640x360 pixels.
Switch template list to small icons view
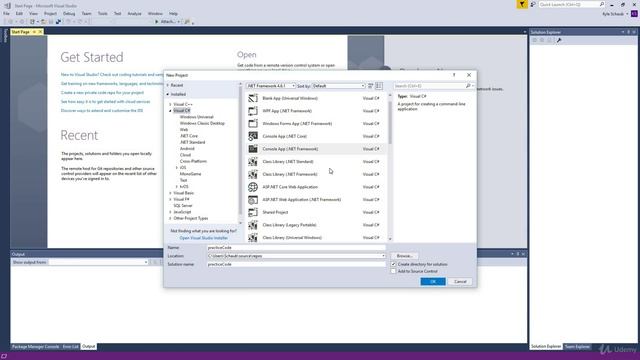371,86
